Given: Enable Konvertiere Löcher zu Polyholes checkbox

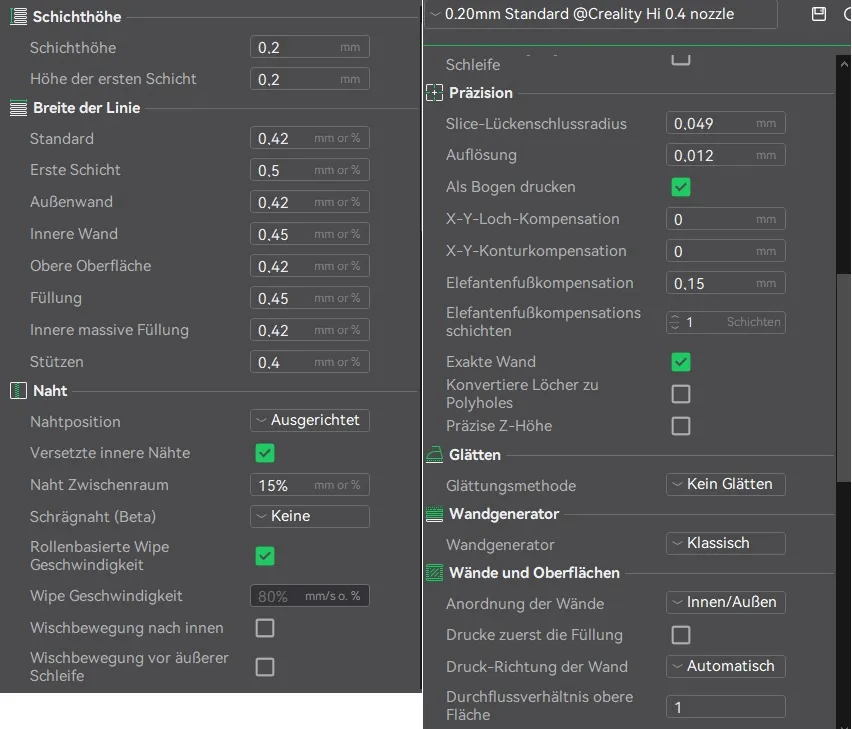Looking at the screenshot, I should click(x=681, y=394).
